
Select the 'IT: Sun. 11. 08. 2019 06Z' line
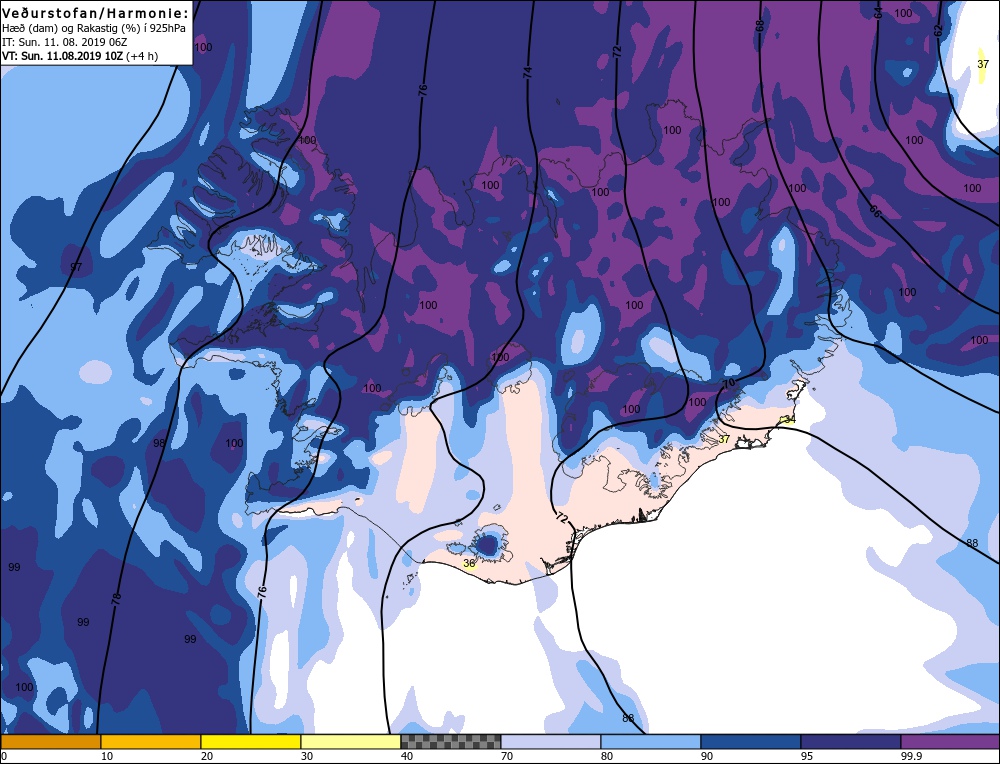(64, 42)
